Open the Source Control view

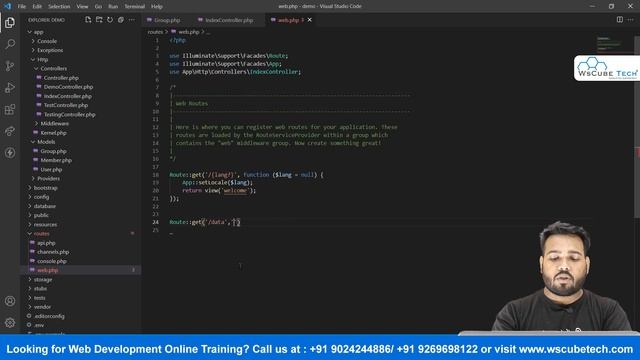[10, 66]
